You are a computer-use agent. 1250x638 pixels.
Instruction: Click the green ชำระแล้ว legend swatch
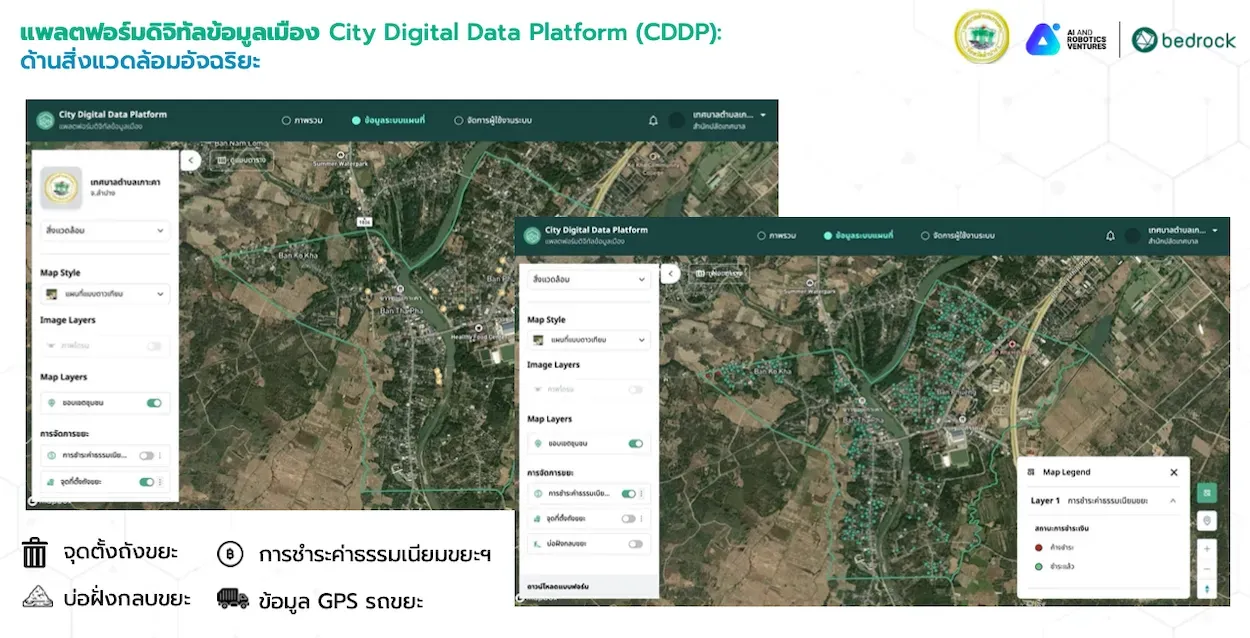pos(1039,566)
